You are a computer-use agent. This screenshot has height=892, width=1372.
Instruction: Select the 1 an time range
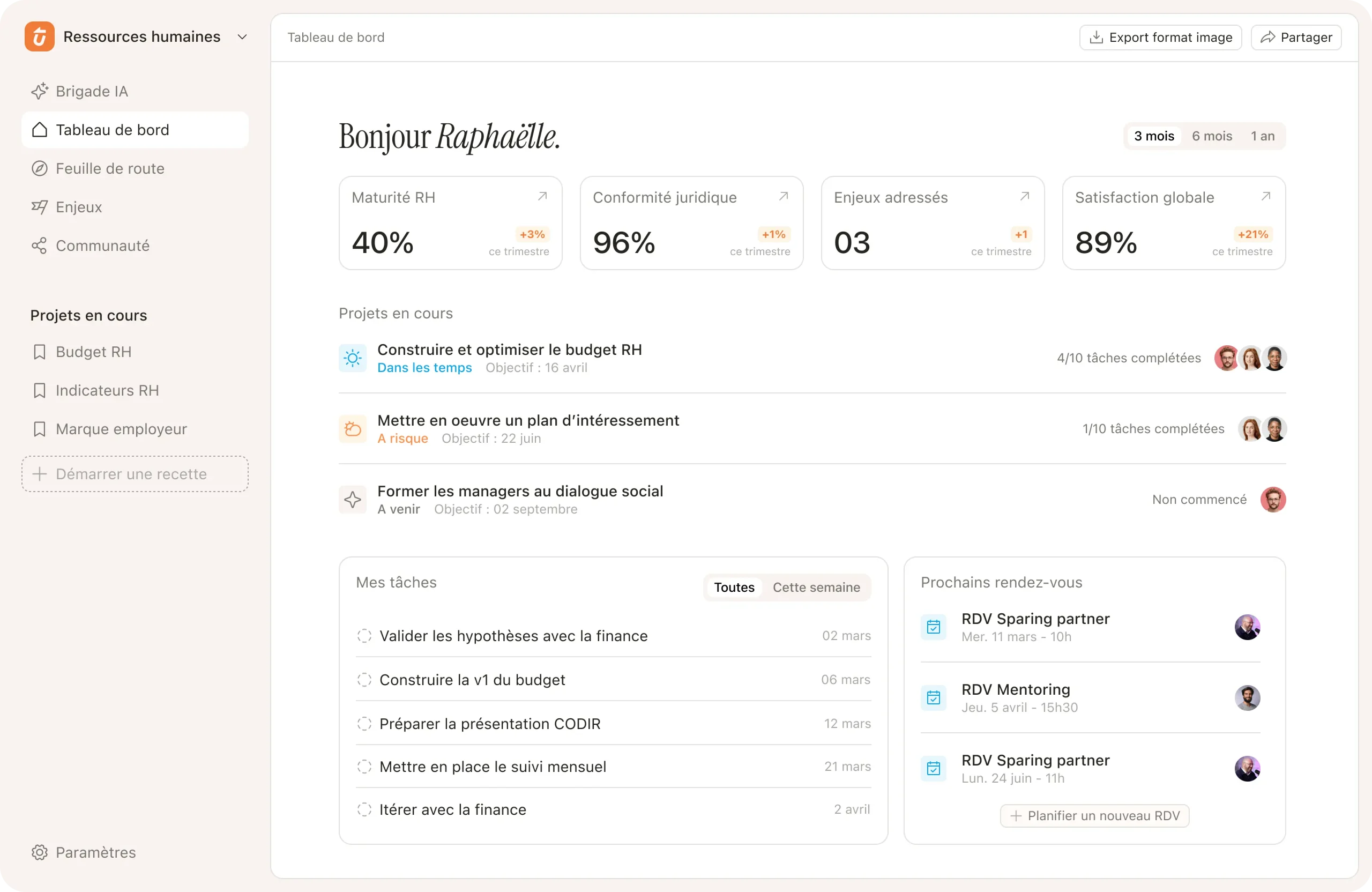pos(1262,136)
